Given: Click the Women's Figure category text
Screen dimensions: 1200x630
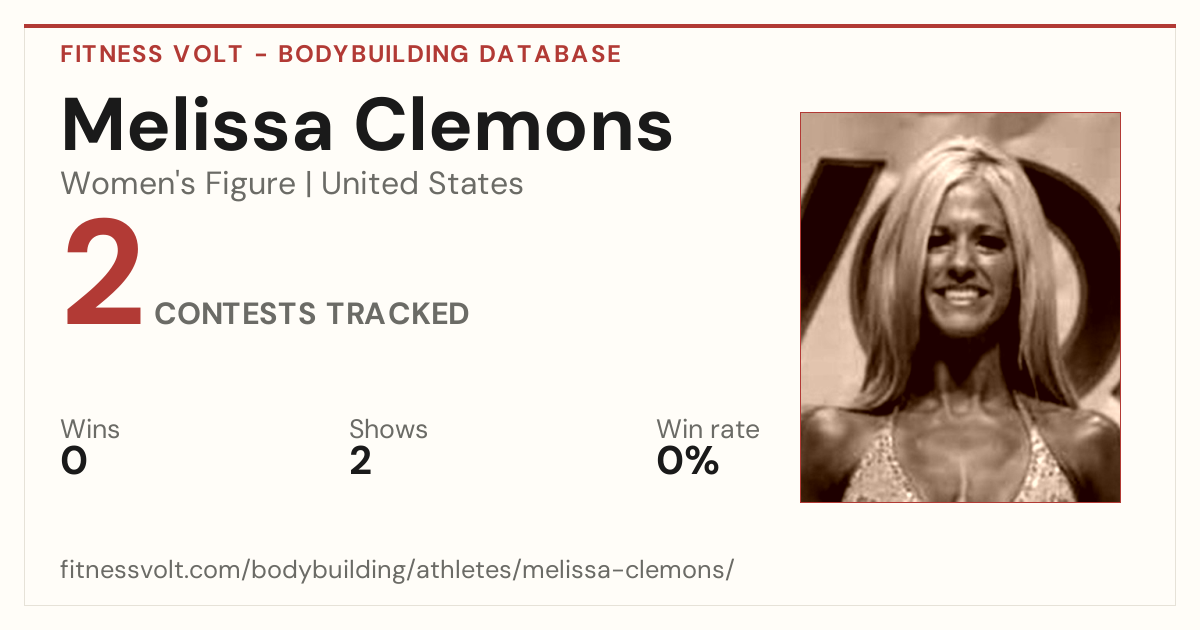Looking at the screenshot, I should pyautogui.click(x=178, y=184).
